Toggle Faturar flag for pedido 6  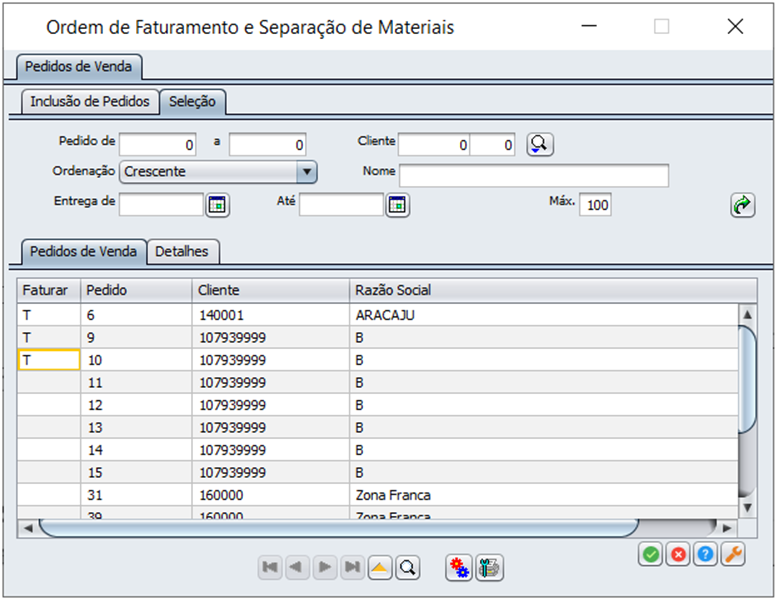tap(49, 315)
